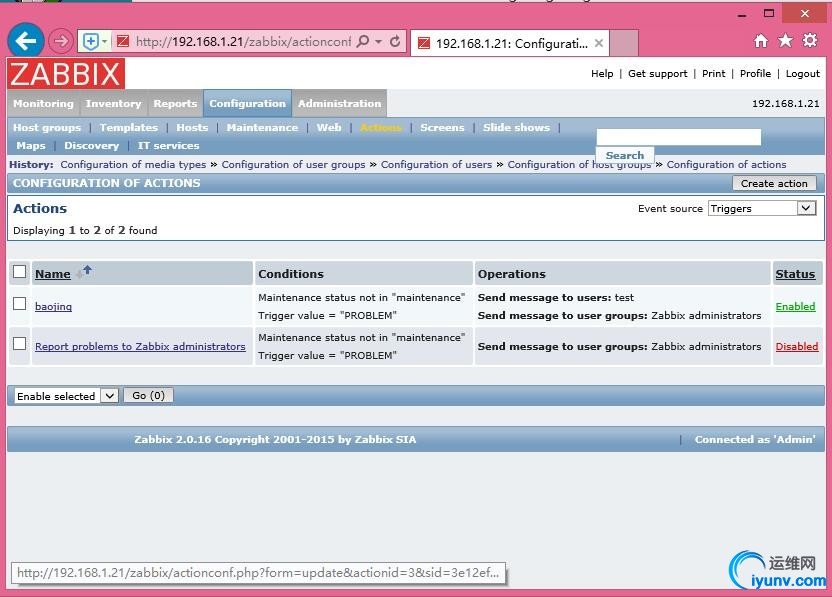832x597 pixels.
Task: Go to Host groups submenu
Action: tap(47, 127)
